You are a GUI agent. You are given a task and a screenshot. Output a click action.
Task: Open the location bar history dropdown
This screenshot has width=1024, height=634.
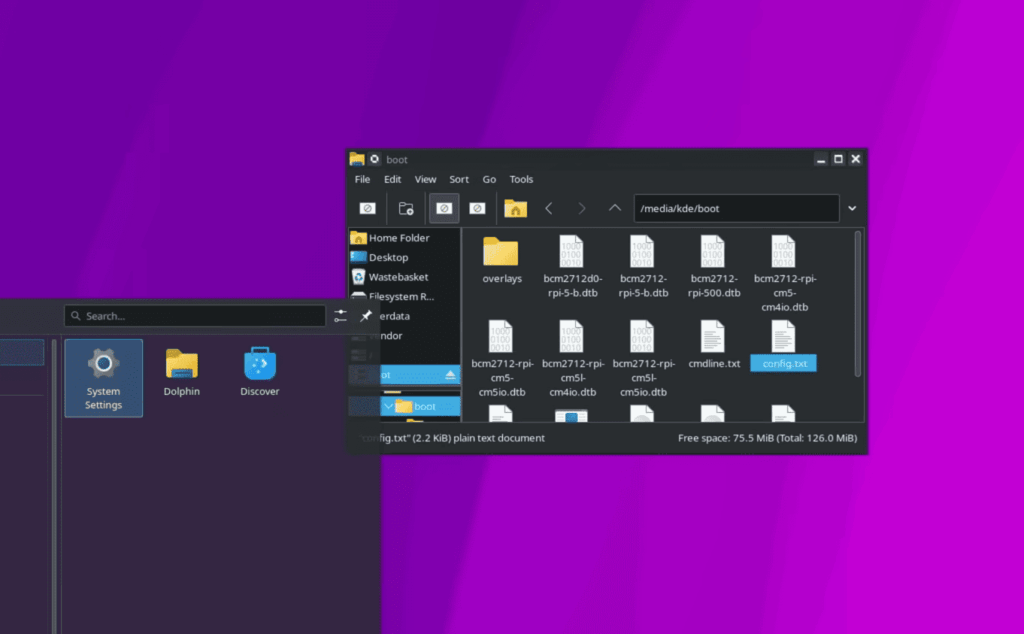(852, 208)
